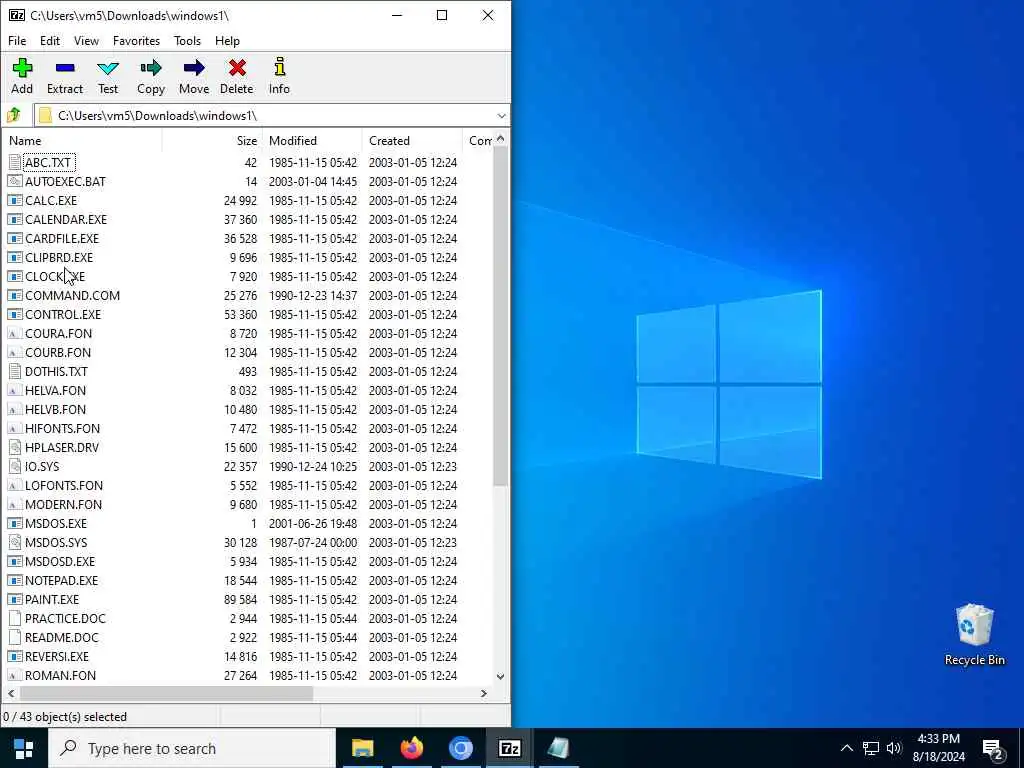The image size is (1024, 768).
Task: Switch to 7-Zip taskbar button
Action: point(509,748)
